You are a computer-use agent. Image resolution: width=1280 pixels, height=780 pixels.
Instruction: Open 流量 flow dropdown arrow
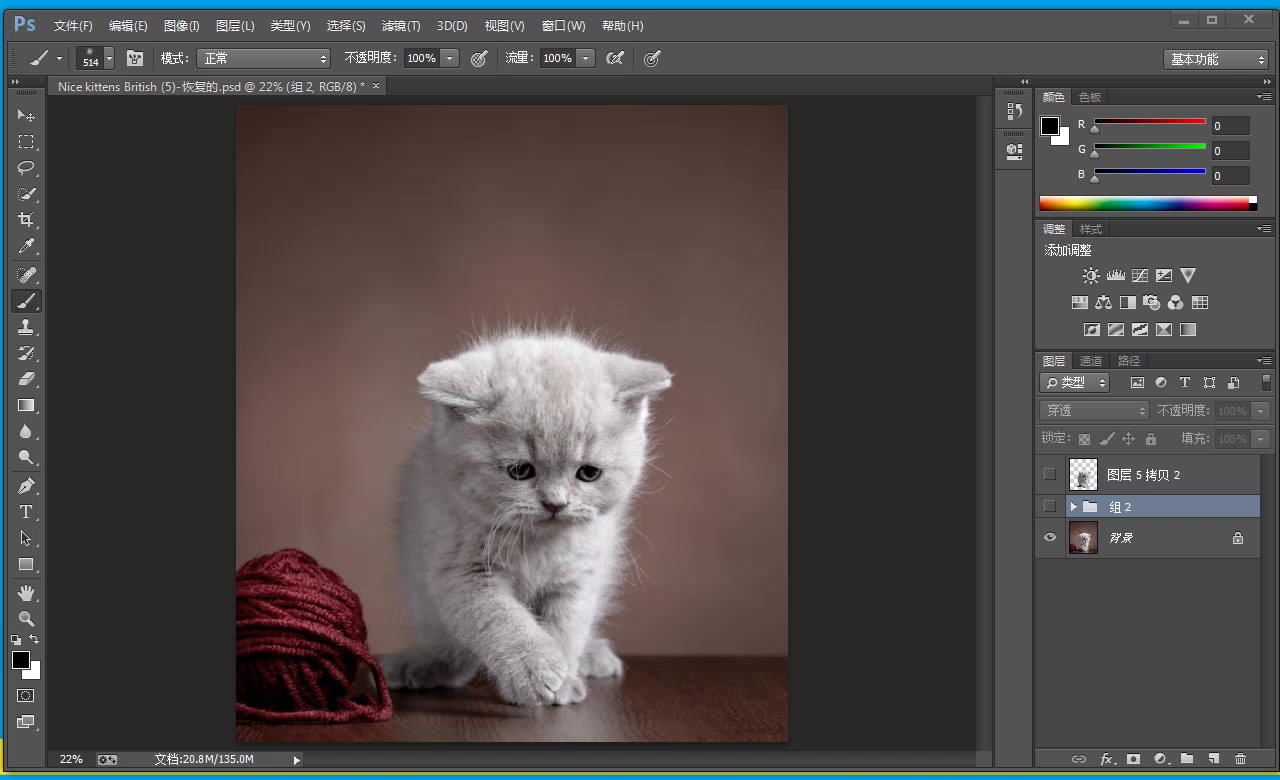tap(586, 58)
